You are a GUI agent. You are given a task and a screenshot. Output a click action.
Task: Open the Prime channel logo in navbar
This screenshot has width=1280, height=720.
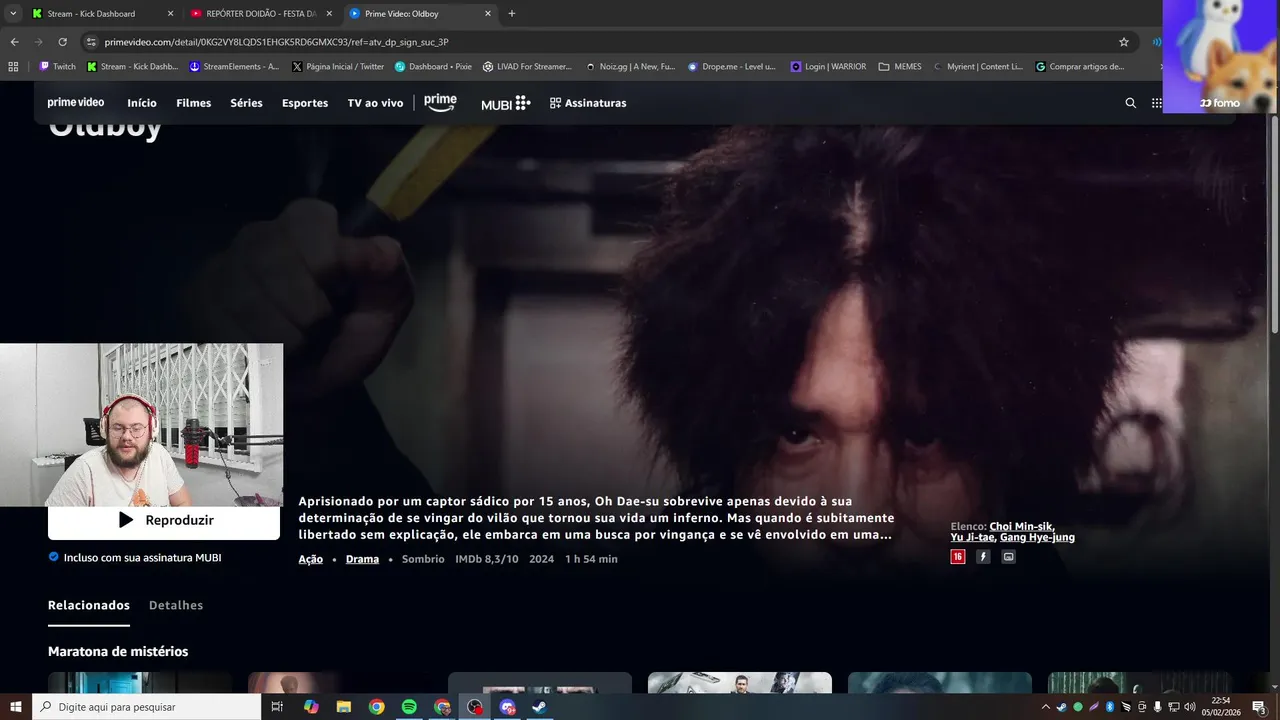tap(440, 102)
